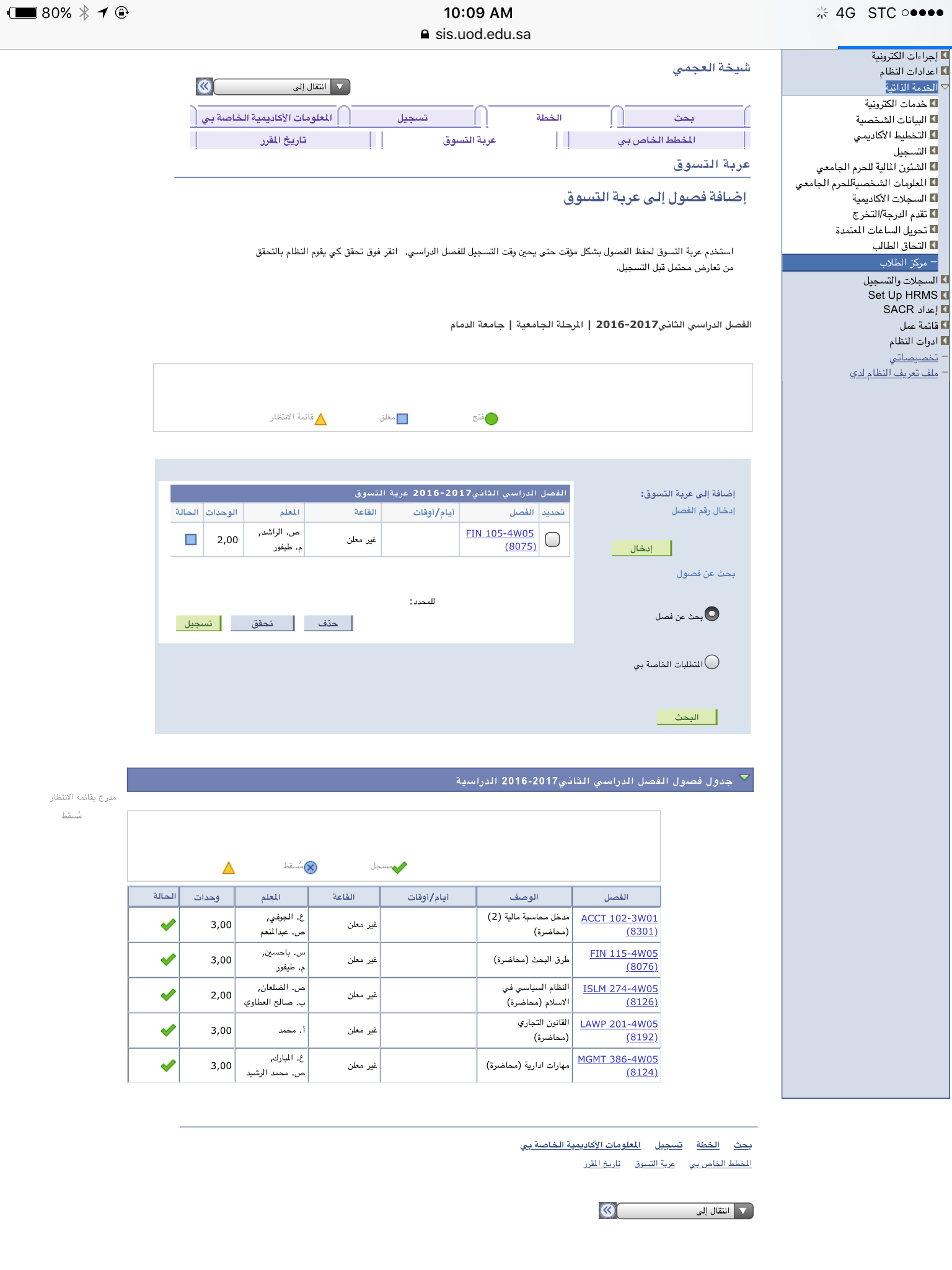Open ISLM 274-4W05 (8126) class link
Screen dimensions: 952x1270
tap(620, 995)
